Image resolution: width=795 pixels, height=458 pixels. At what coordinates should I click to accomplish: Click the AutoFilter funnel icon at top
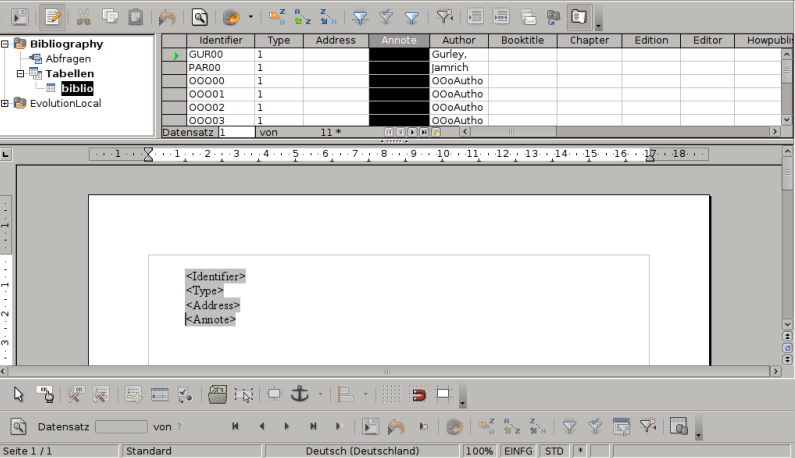point(360,16)
